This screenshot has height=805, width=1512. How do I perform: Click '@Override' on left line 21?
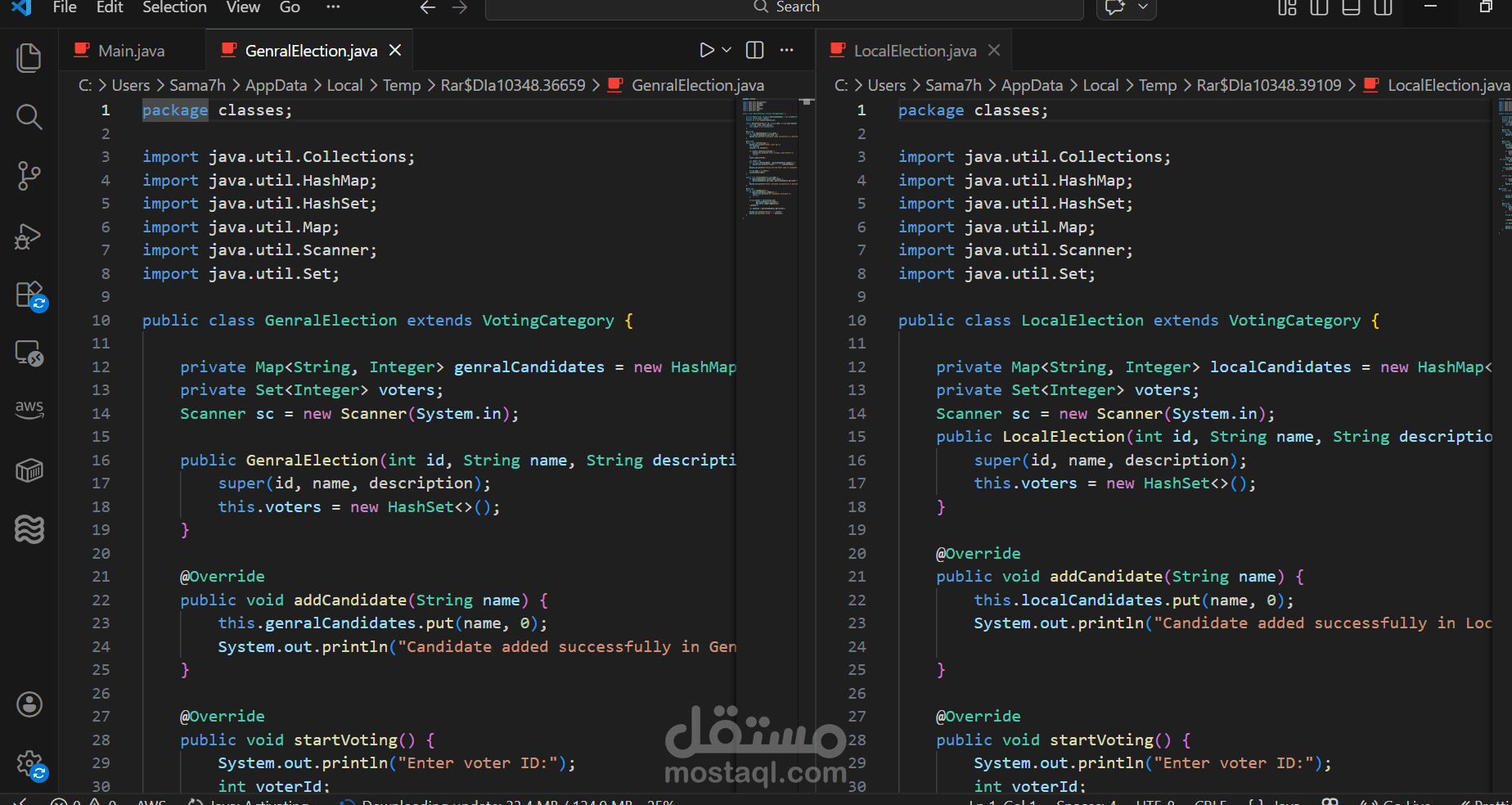(x=222, y=577)
